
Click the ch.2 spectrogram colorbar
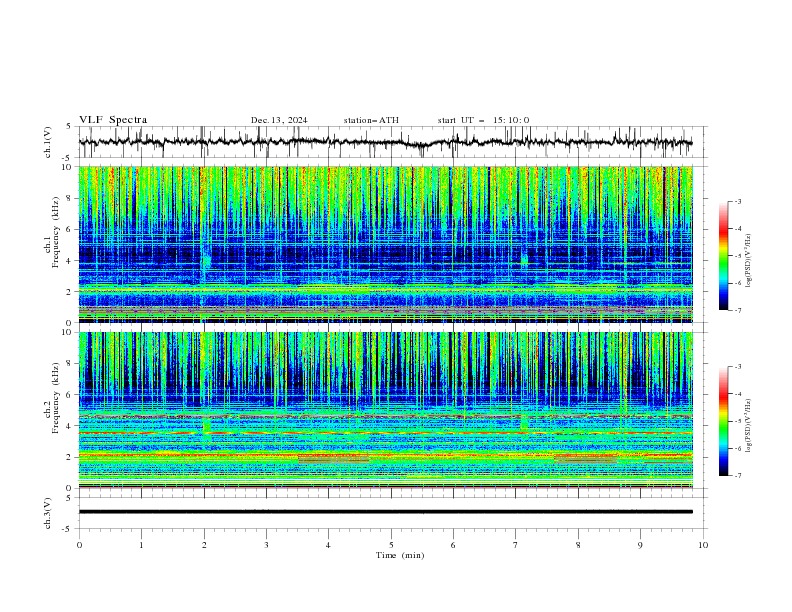click(x=723, y=421)
